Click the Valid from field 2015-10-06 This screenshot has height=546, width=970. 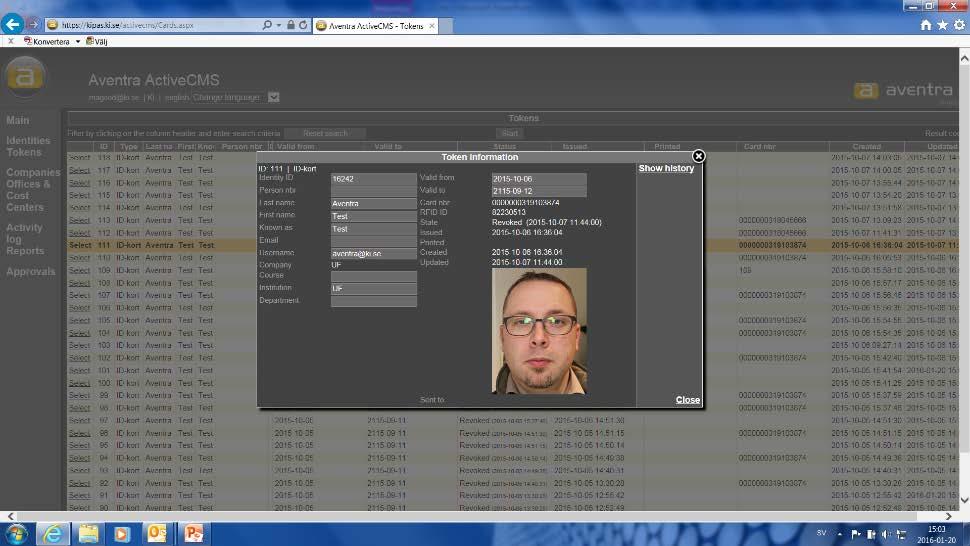point(539,179)
